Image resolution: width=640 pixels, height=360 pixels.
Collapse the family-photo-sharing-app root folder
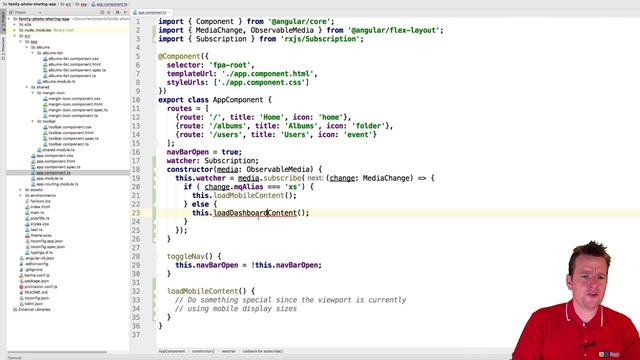10,19
